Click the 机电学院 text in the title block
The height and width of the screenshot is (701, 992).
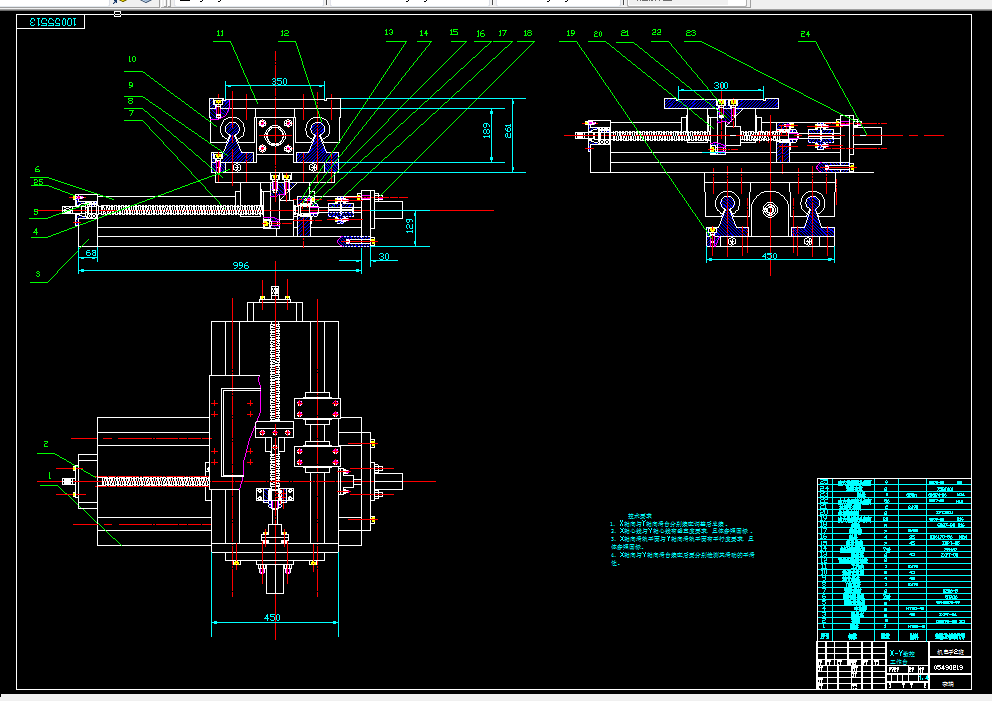(951, 650)
